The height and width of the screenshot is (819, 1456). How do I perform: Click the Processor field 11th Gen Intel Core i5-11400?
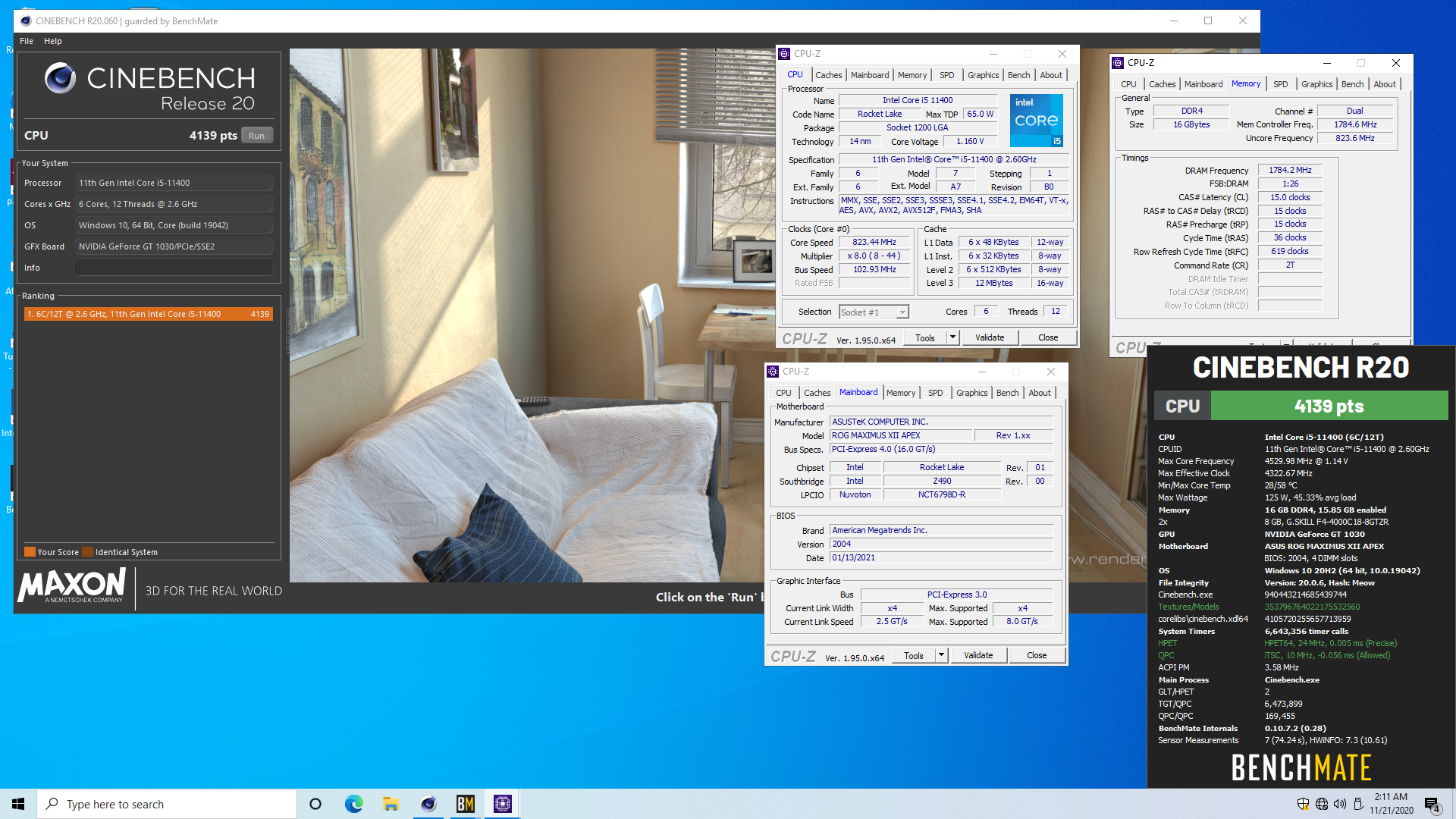pos(174,183)
